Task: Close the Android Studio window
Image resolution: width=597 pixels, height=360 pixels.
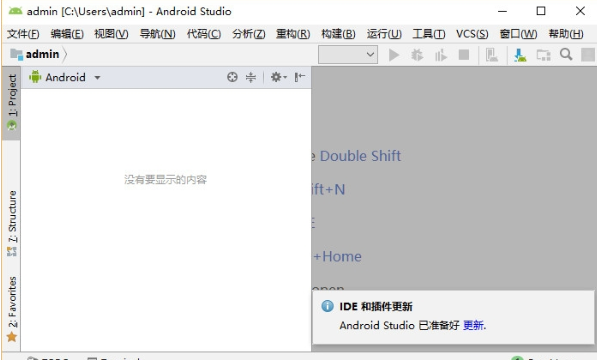Action: pyautogui.click(x=580, y=11)
